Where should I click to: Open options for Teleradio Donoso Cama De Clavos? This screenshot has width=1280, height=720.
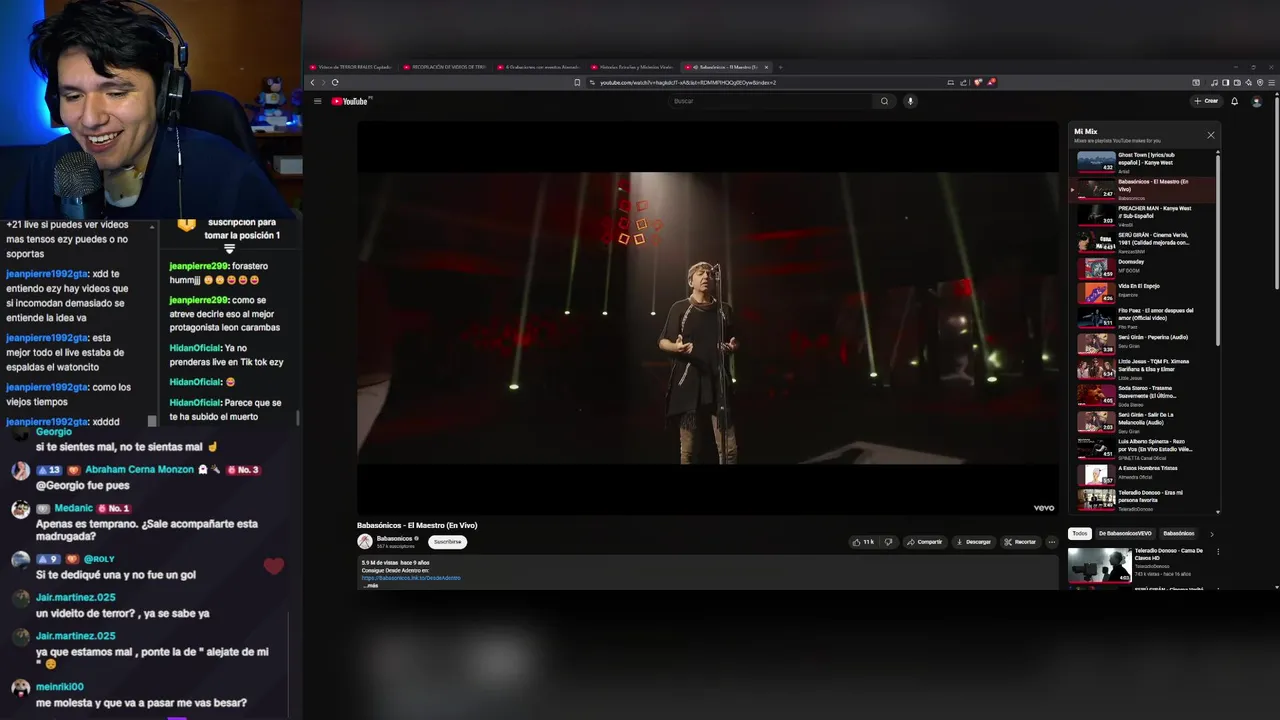coord(1218,551)
